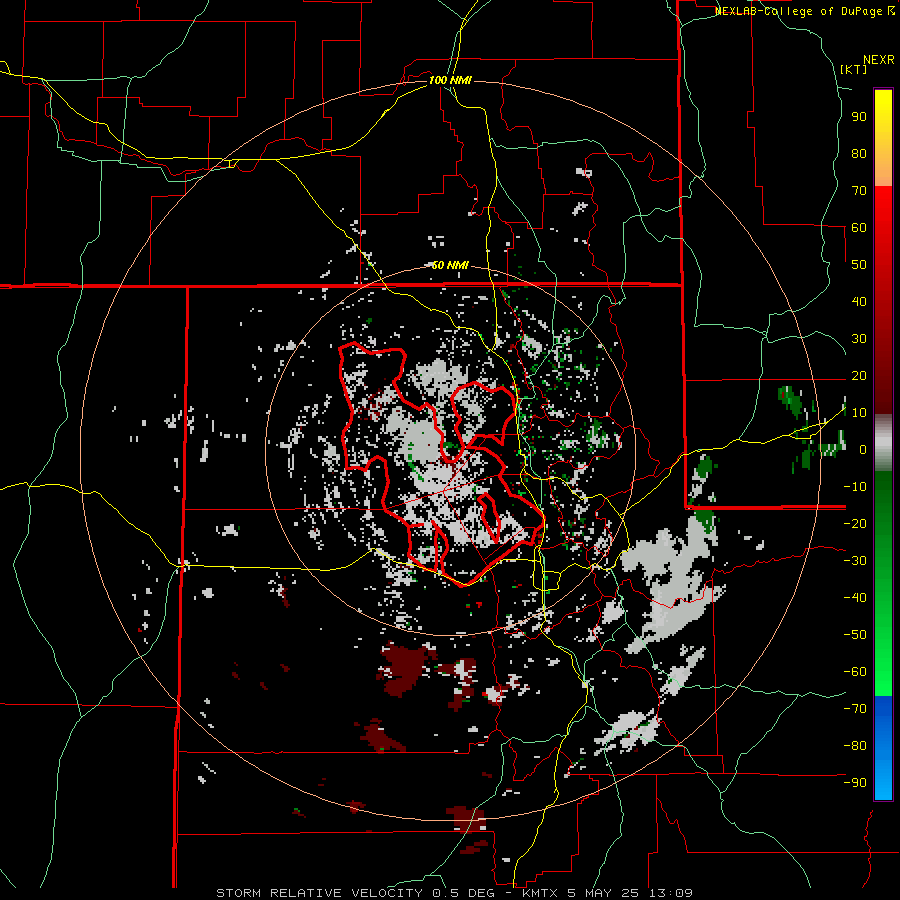
Task: Select the -20 value on velocity scale
Action: pos(855,524)
